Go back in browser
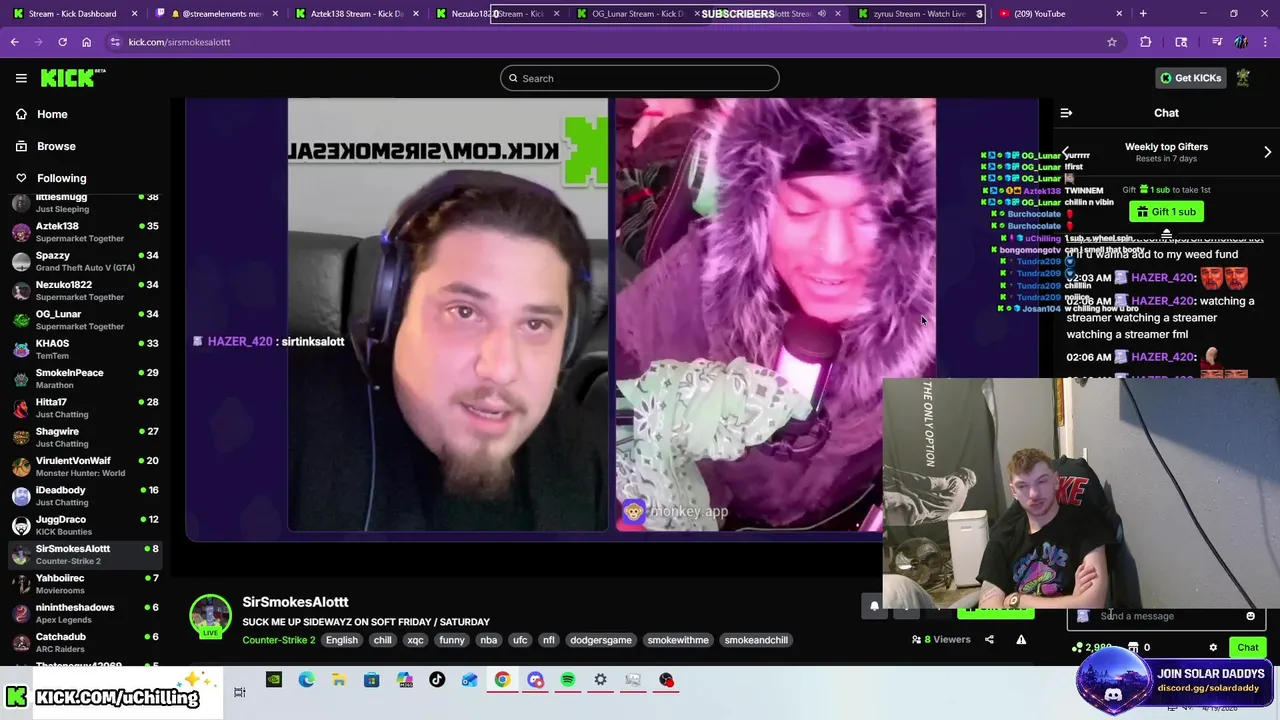 click(14, 42)
